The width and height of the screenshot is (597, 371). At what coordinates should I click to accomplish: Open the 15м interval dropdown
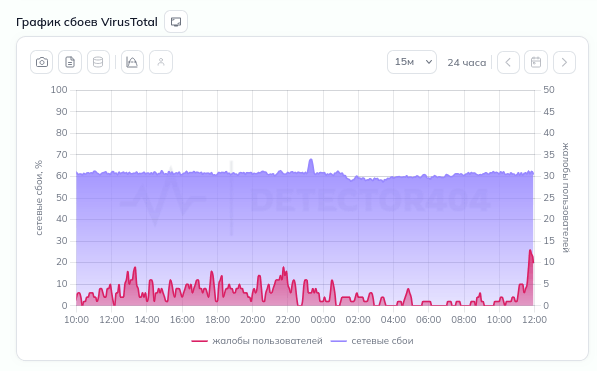pyautogui.click(x=412, y=62)
